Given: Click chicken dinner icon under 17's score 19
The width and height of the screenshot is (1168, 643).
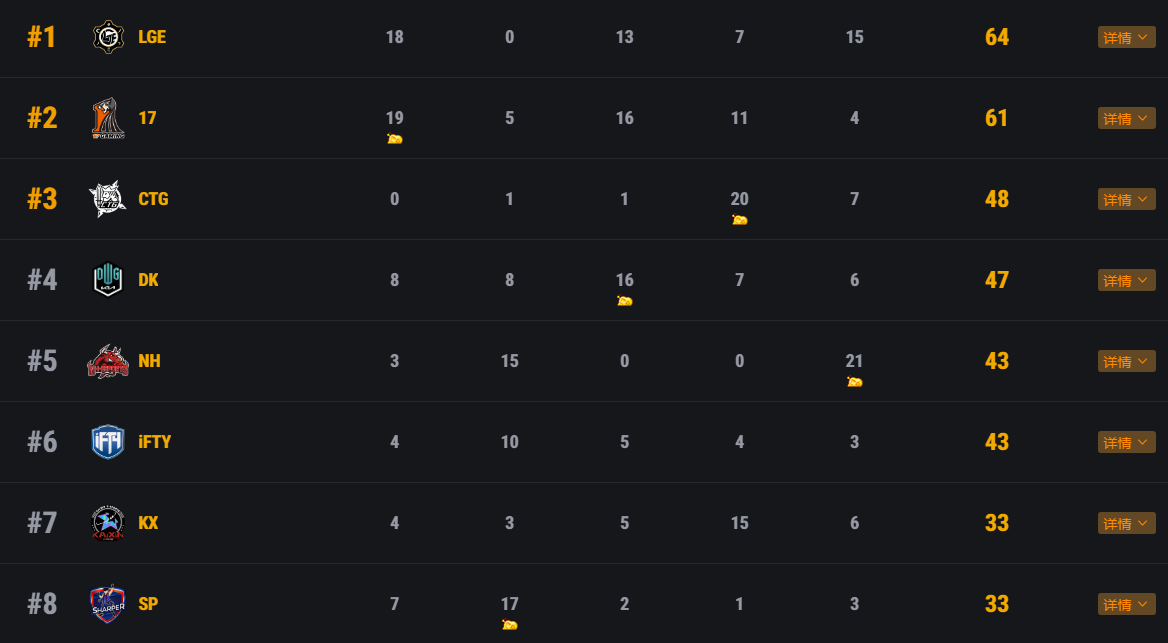Looking at the screenshot, I should tap(395, 139).
